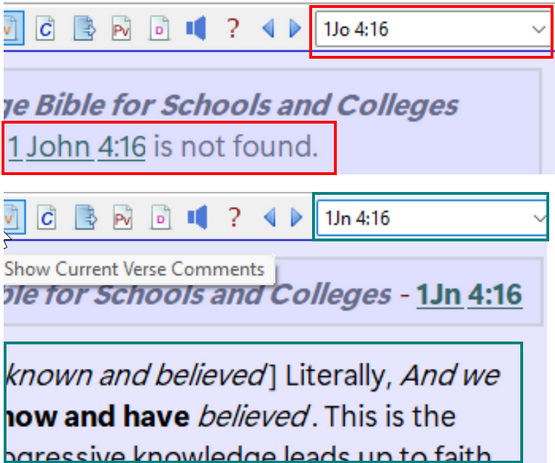
Task: Click the red question mark in the 1Jo 4:16 toolbar
Action: pos(233,28)
